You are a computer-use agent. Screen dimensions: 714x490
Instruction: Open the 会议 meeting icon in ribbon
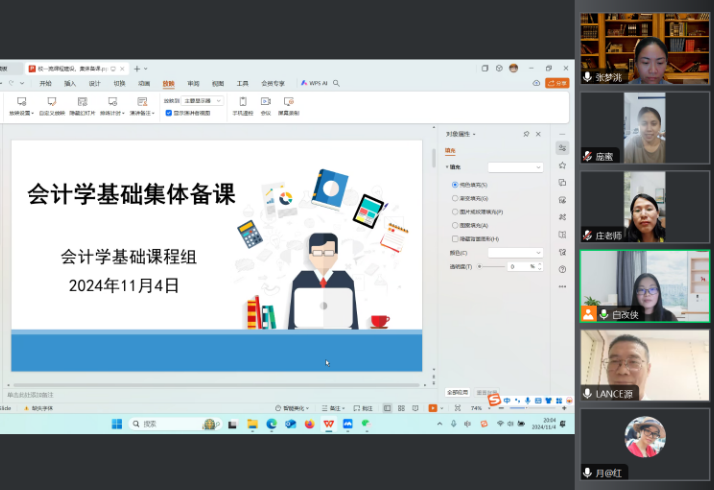tap(265, 102)
